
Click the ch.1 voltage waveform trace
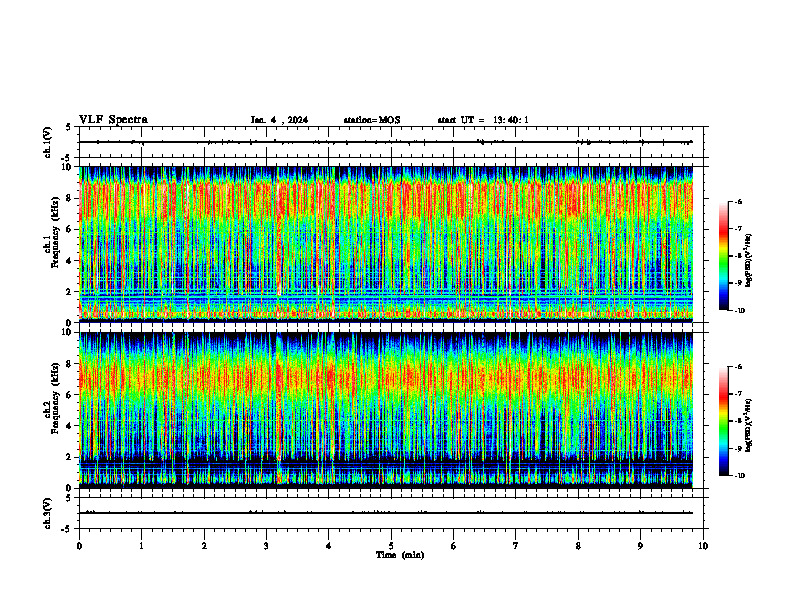[386, 142]
